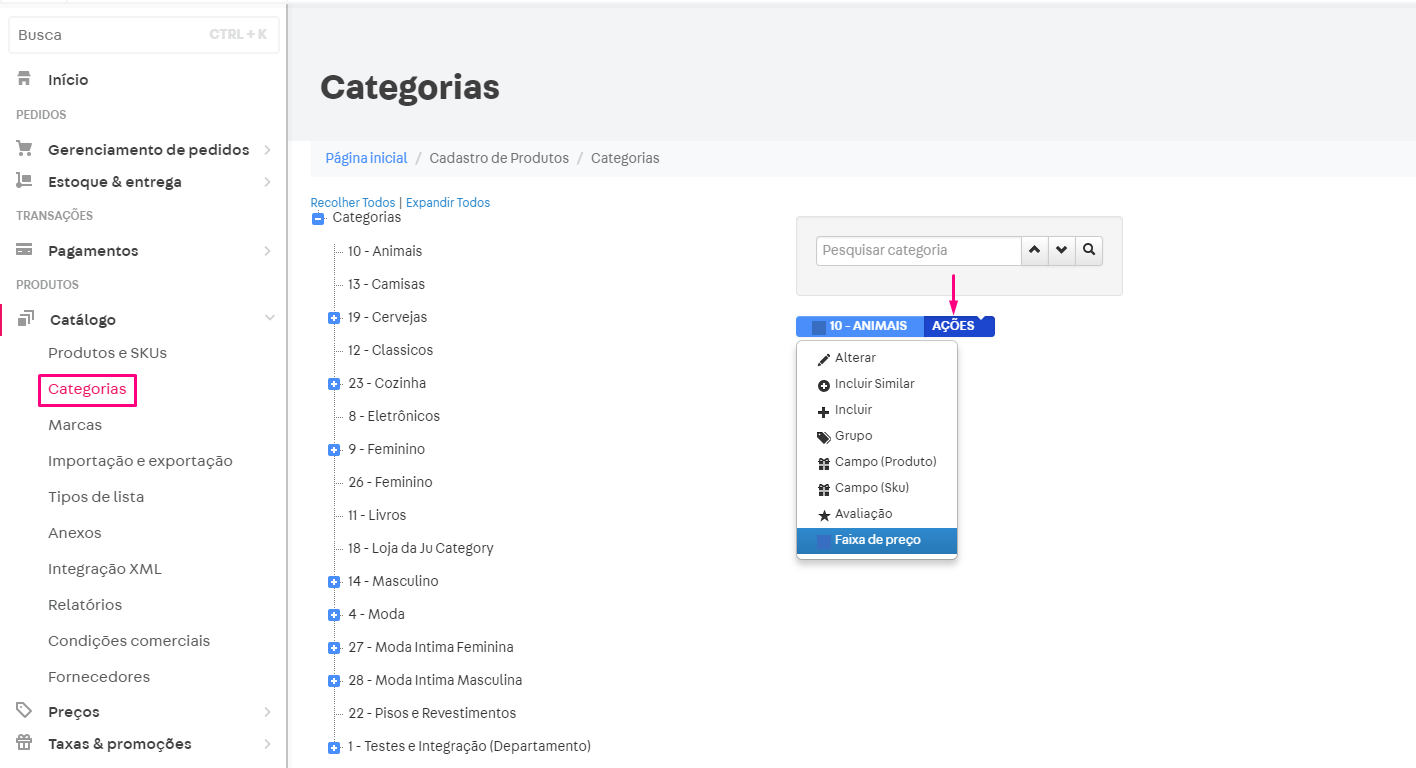The width and height of the screenshot is (1416, 768).
Task: Expand the 23 - Cozinha category node
Action: pos(333,383)
